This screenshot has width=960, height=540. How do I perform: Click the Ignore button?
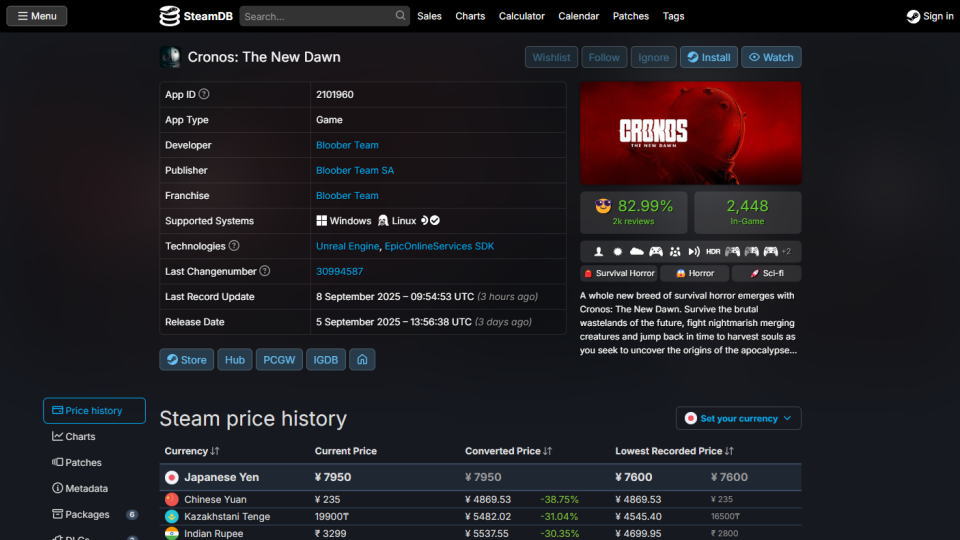click(653, 57)
